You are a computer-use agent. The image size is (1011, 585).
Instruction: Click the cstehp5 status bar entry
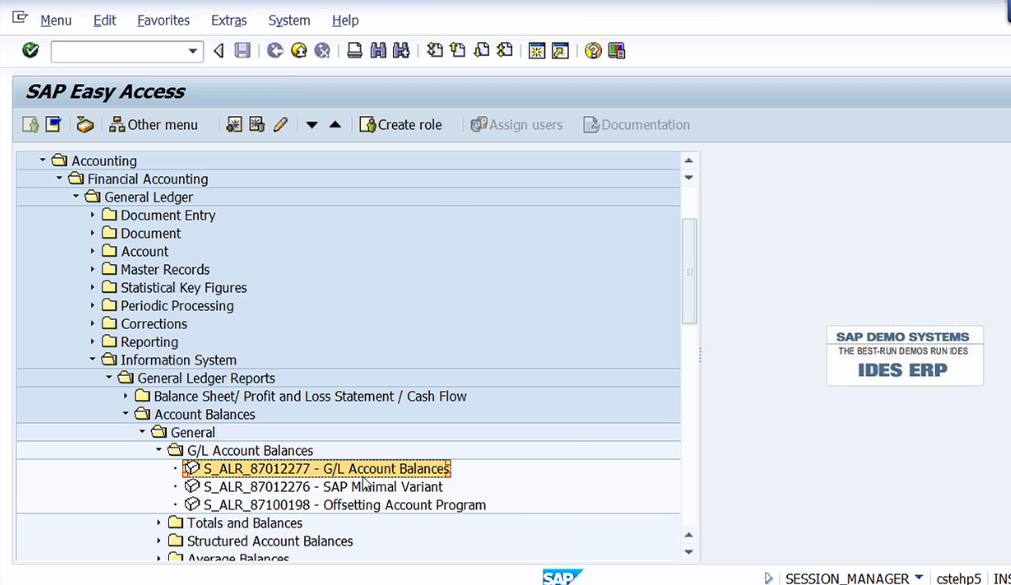click(x=959, y=579)
